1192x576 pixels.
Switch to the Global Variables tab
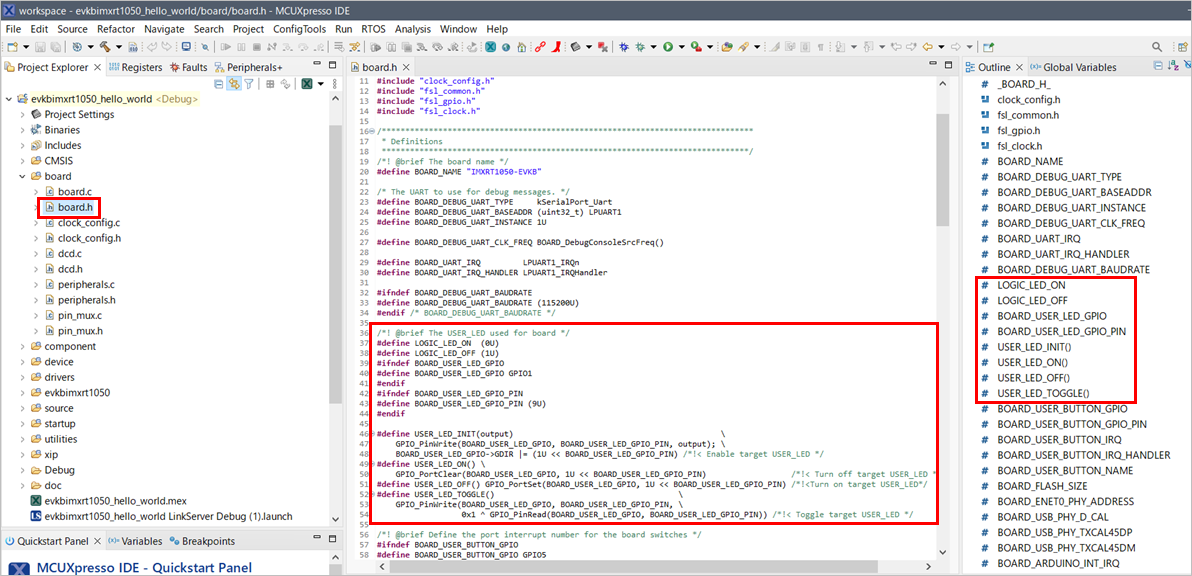[1073, 67]
